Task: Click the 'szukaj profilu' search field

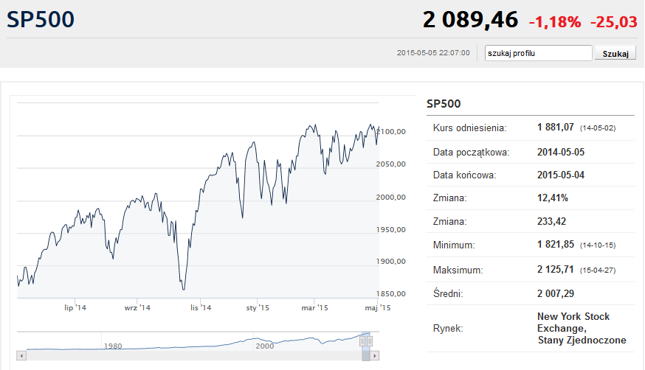Action: click(538, 53)
